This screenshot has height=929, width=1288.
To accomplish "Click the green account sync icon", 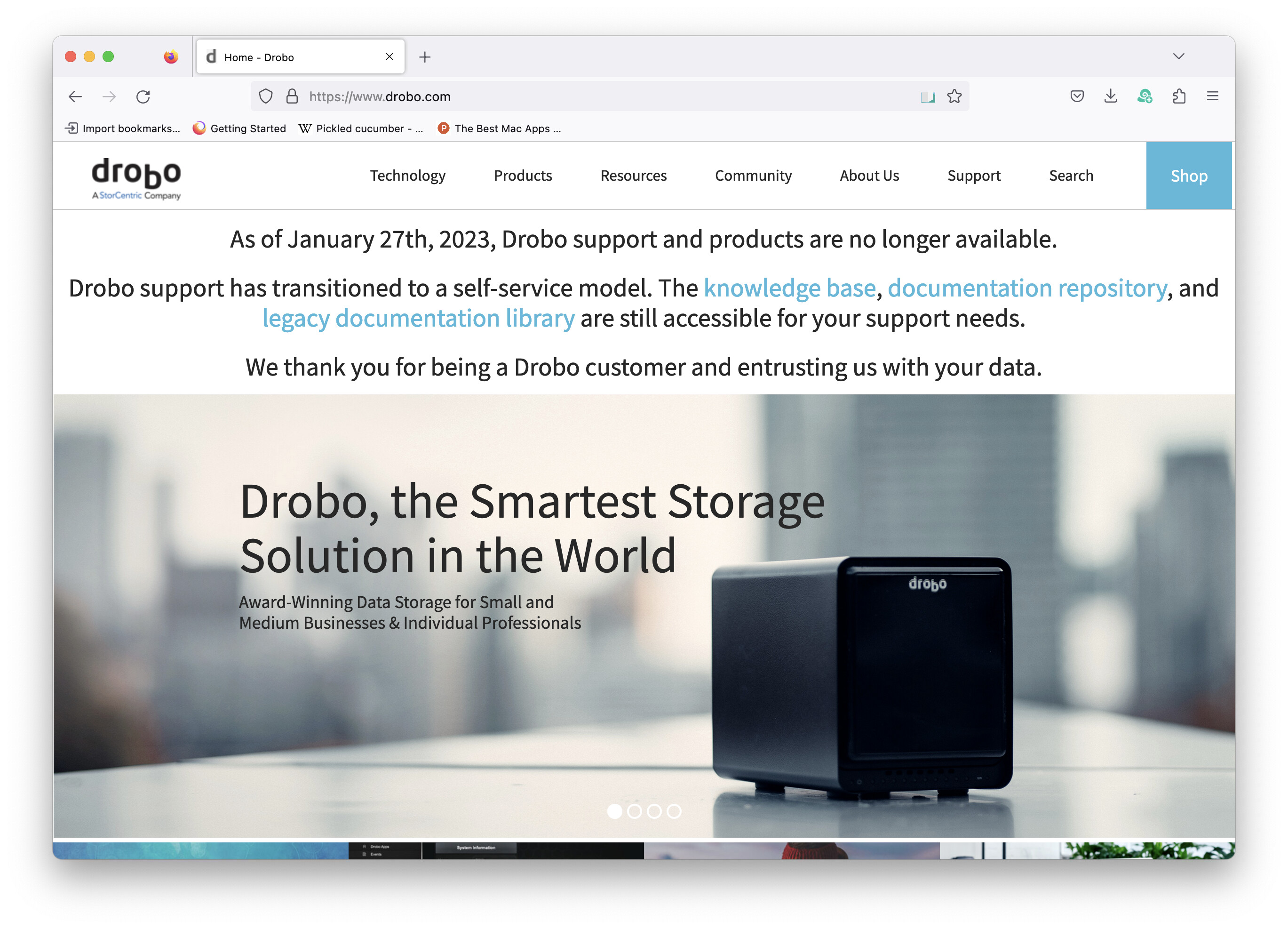I will click(1145, 96).
